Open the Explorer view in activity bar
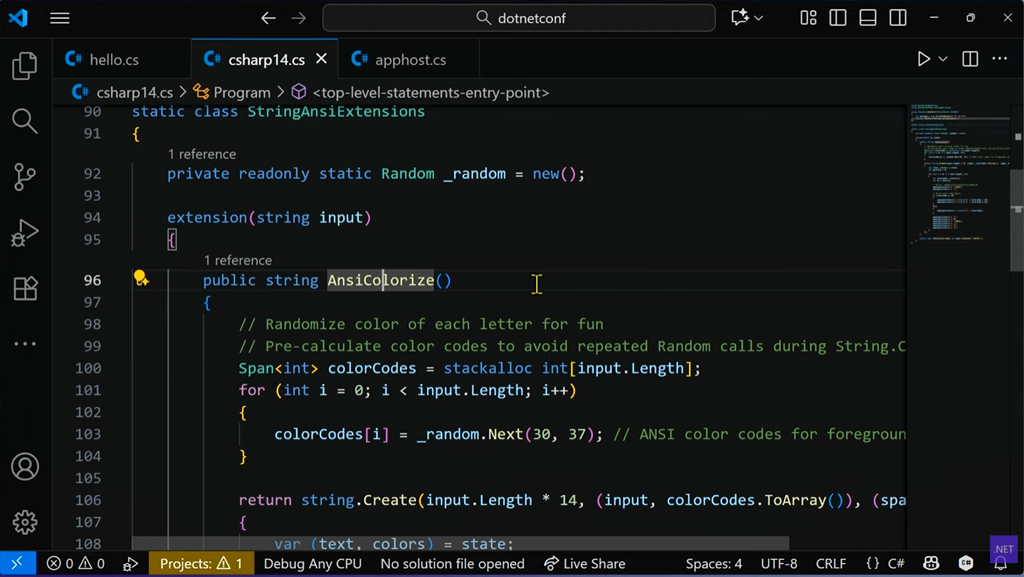 (25, 67)
